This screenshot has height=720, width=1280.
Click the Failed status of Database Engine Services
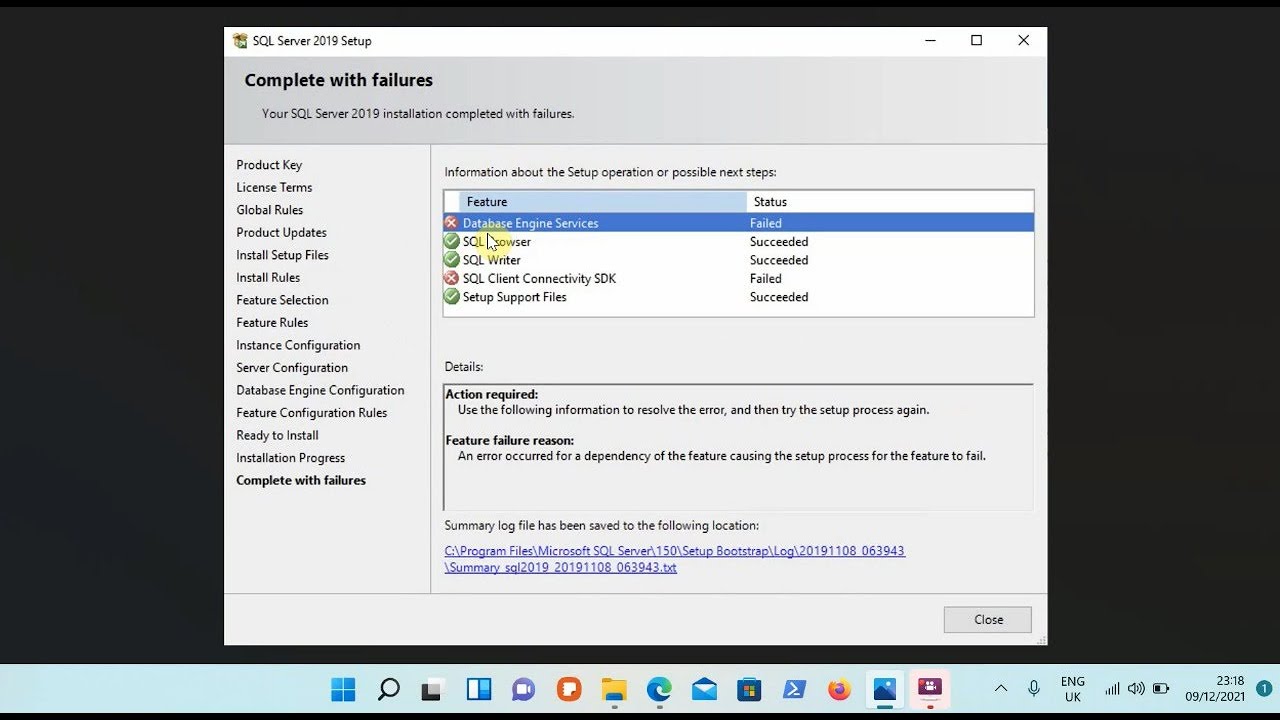pyautogui.click(x=766, y=223)
